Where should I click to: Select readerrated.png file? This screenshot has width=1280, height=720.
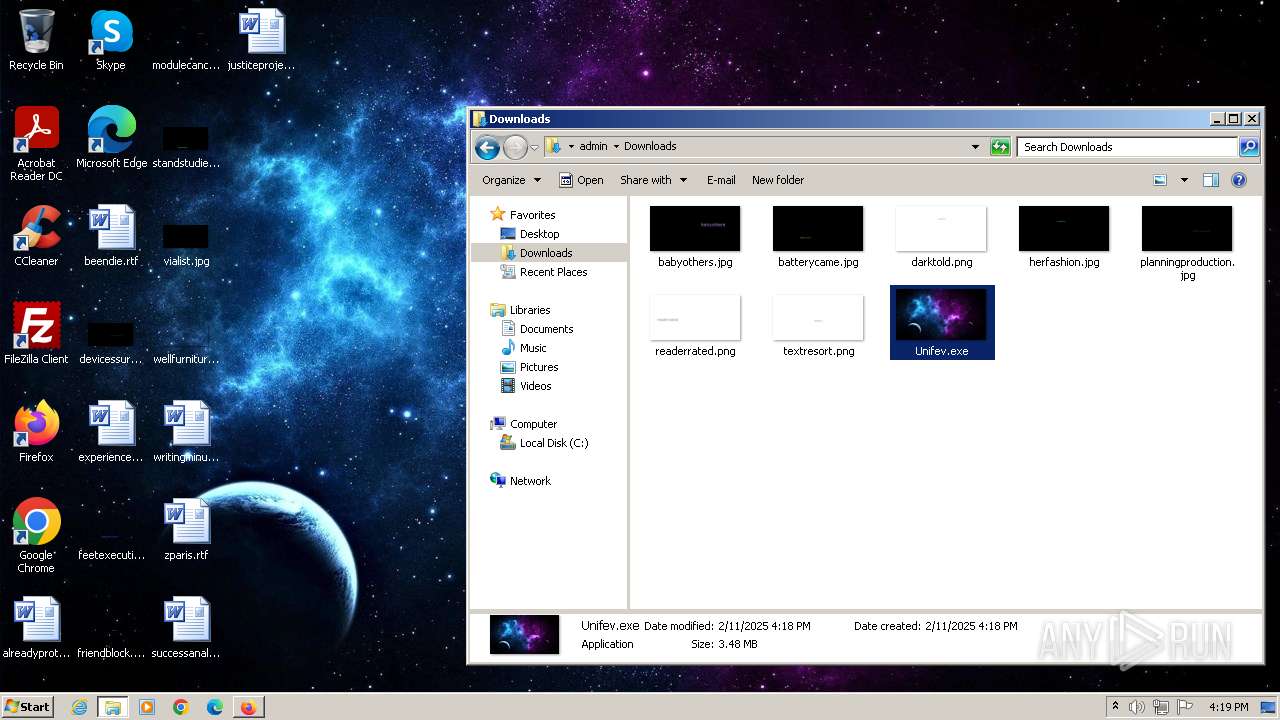[695, 326]
